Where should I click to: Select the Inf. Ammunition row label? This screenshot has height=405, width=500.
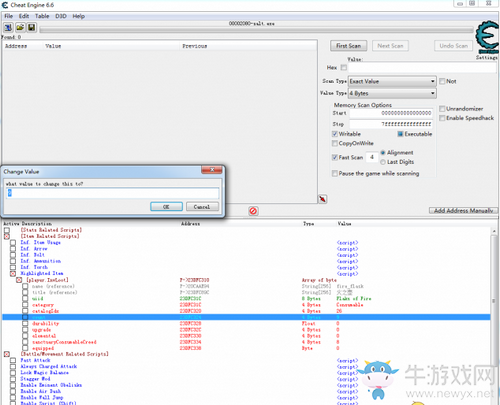pyautogui.click(x=41, y=261)
